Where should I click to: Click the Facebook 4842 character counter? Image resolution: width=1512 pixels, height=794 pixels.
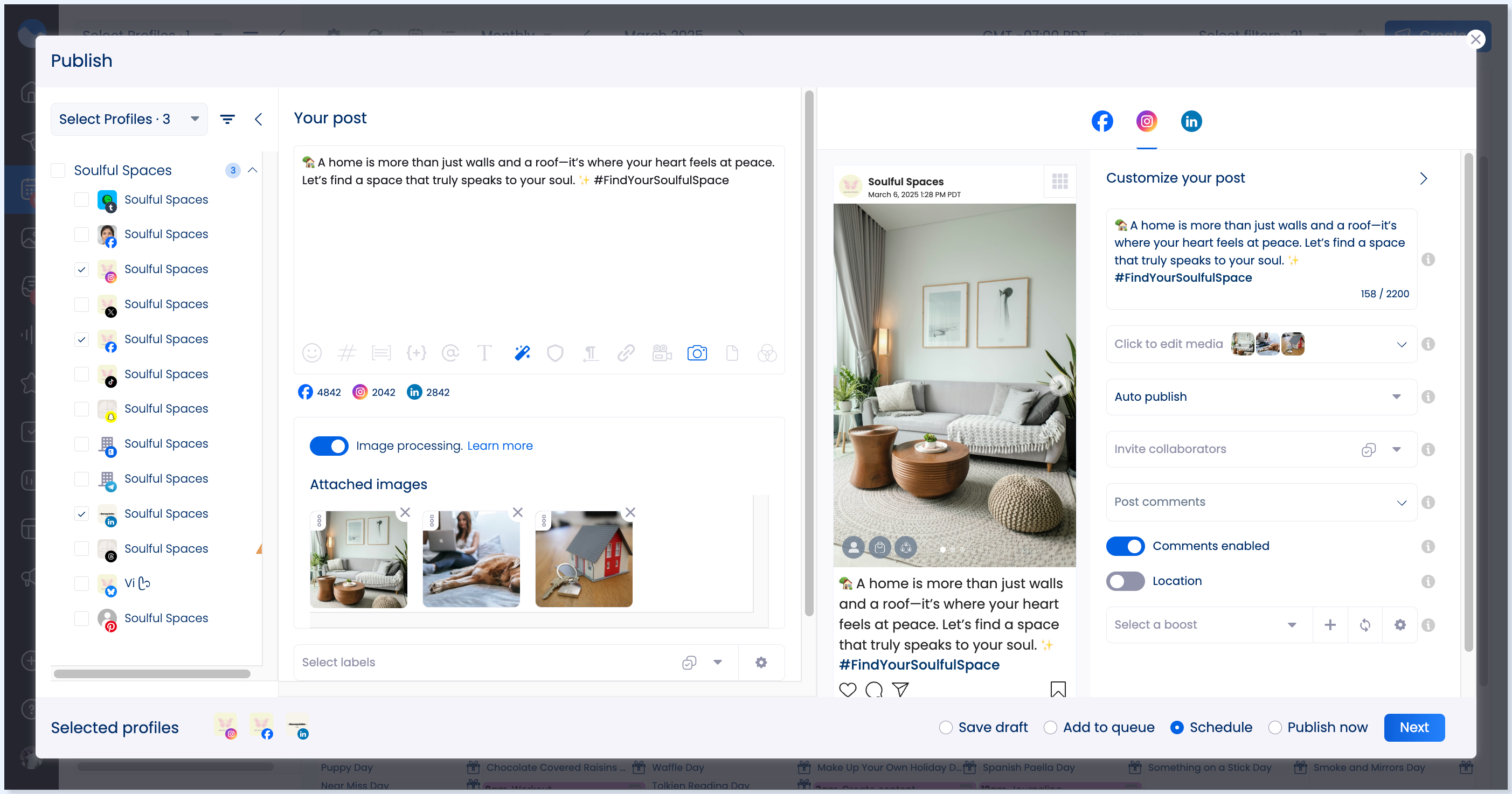point(320,392)
